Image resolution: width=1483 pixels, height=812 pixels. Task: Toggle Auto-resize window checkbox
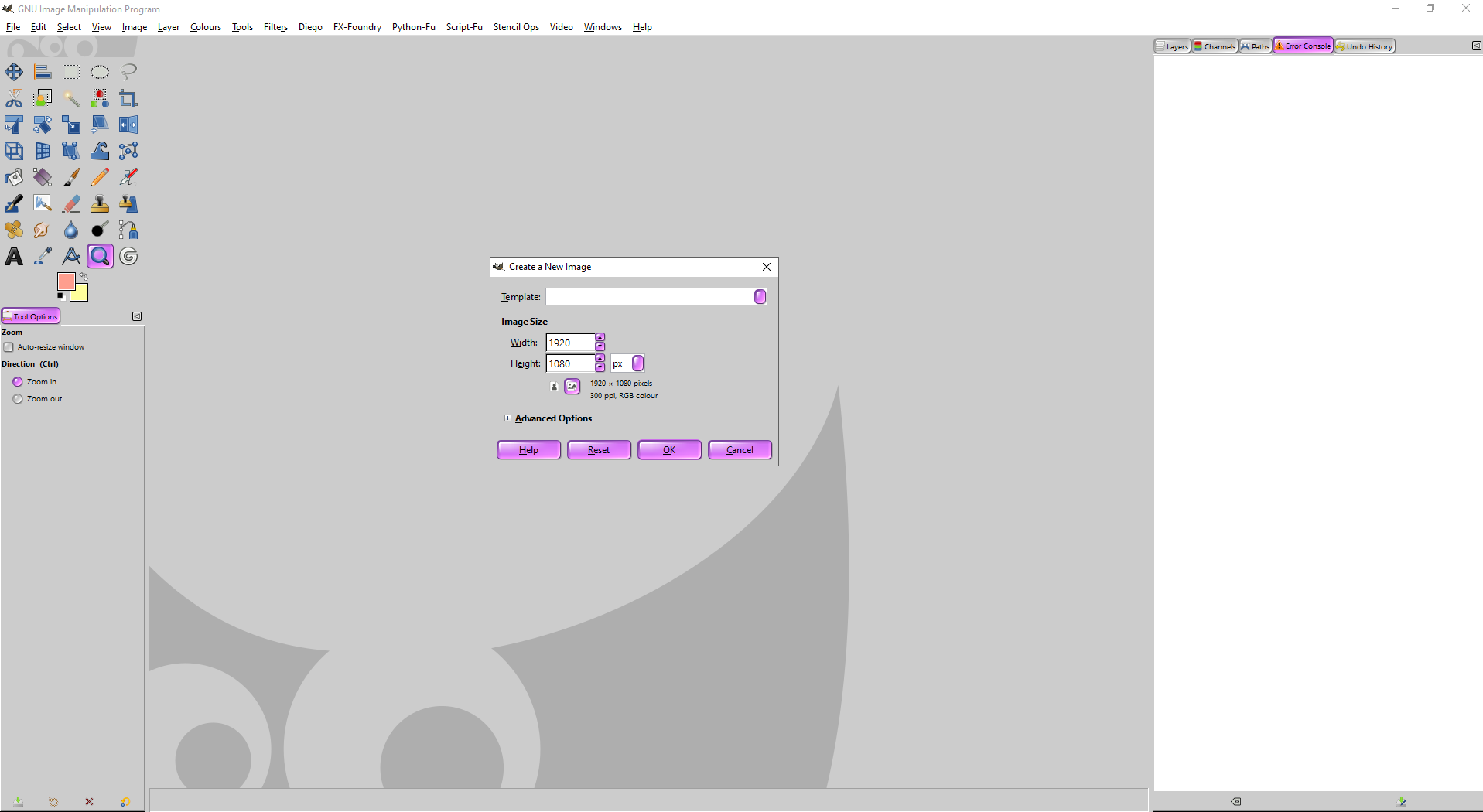(9, 347)
